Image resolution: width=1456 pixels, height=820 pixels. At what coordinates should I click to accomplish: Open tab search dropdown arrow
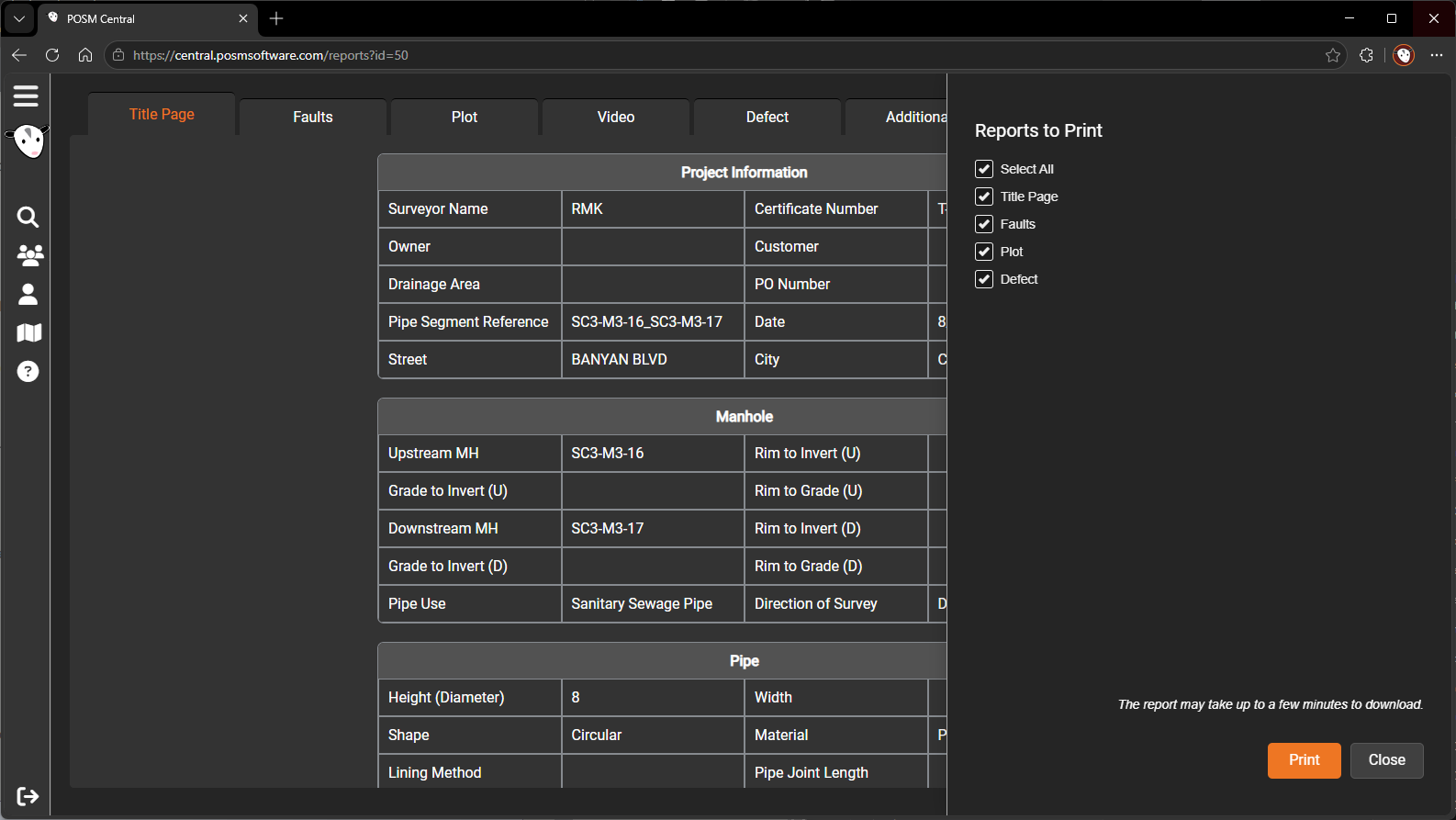(x=18, y=18)
